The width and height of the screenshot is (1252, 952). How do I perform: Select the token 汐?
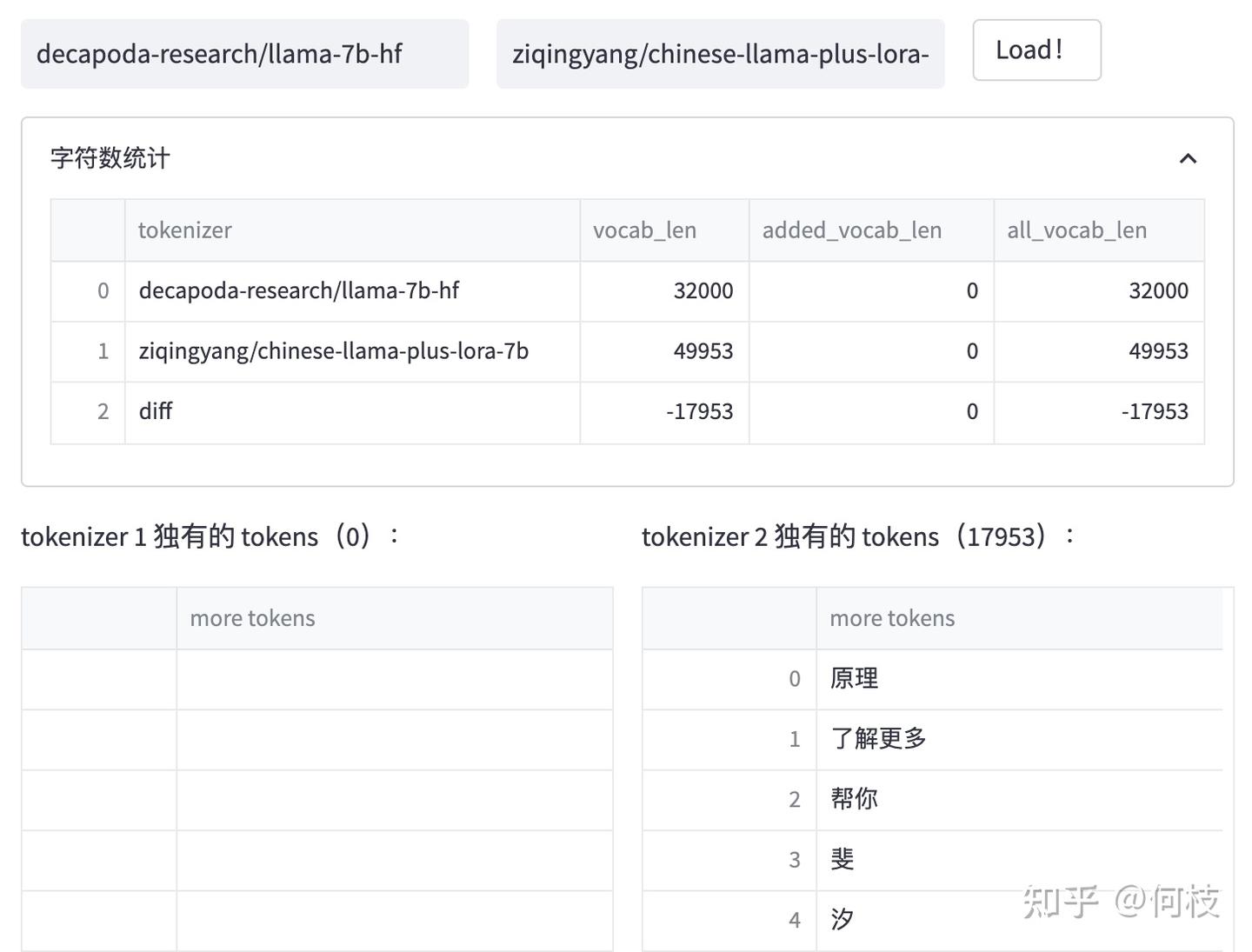[x=1019, y=920]
